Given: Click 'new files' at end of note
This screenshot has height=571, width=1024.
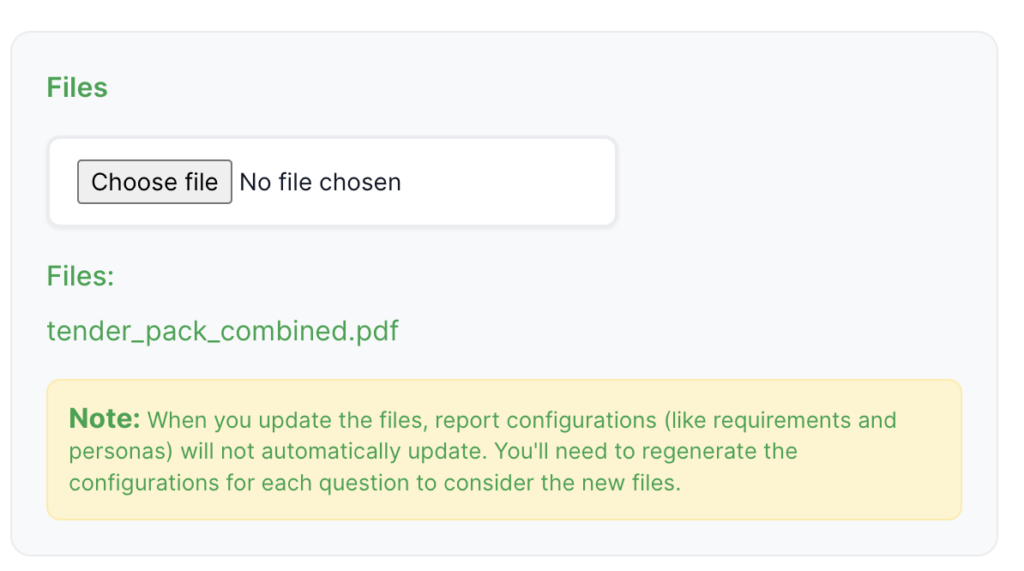Looking at the screenshot, I should [632, 482].
